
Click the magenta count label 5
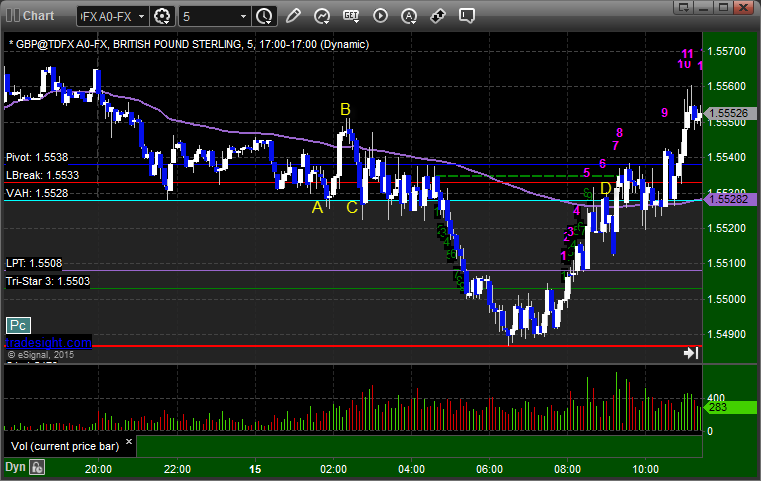coord(586,173)
